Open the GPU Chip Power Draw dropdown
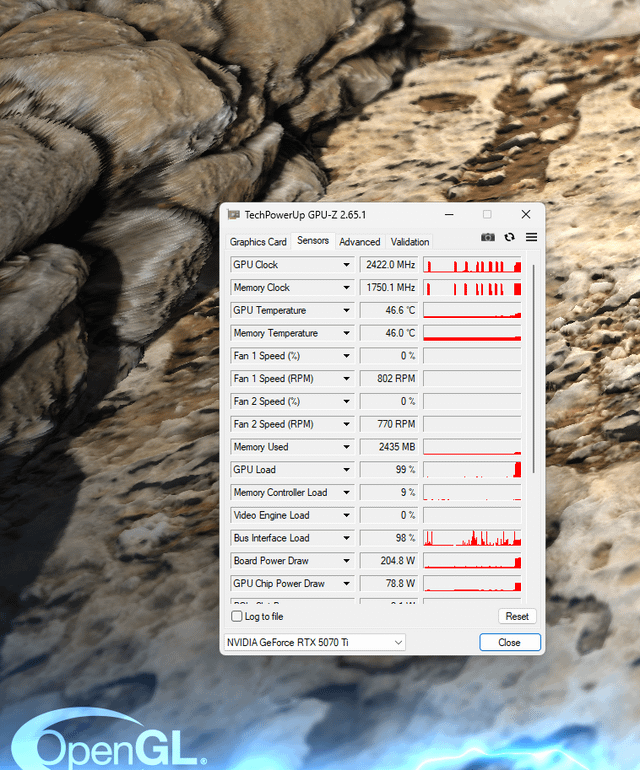 pyautogui.click(x=346, y=583)
